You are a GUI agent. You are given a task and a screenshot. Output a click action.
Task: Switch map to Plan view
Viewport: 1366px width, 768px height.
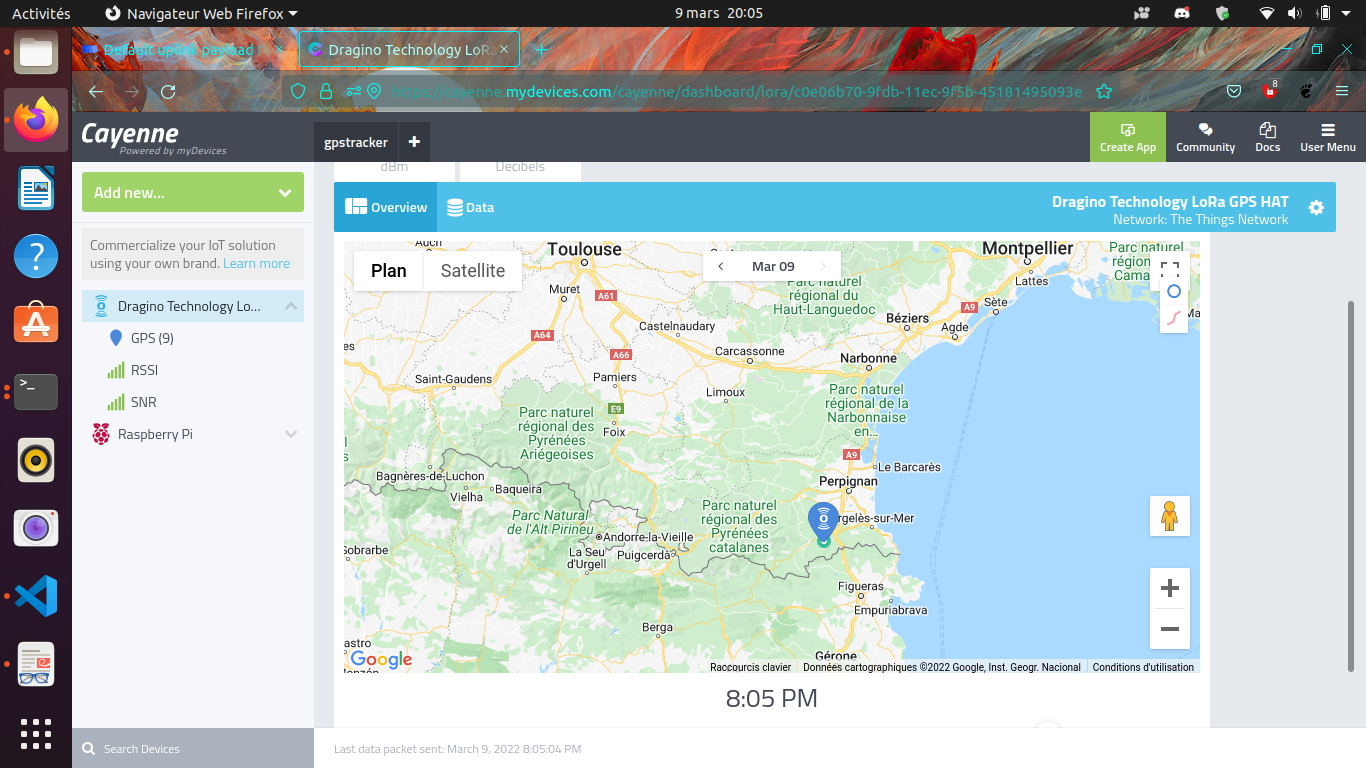(389, 270)
